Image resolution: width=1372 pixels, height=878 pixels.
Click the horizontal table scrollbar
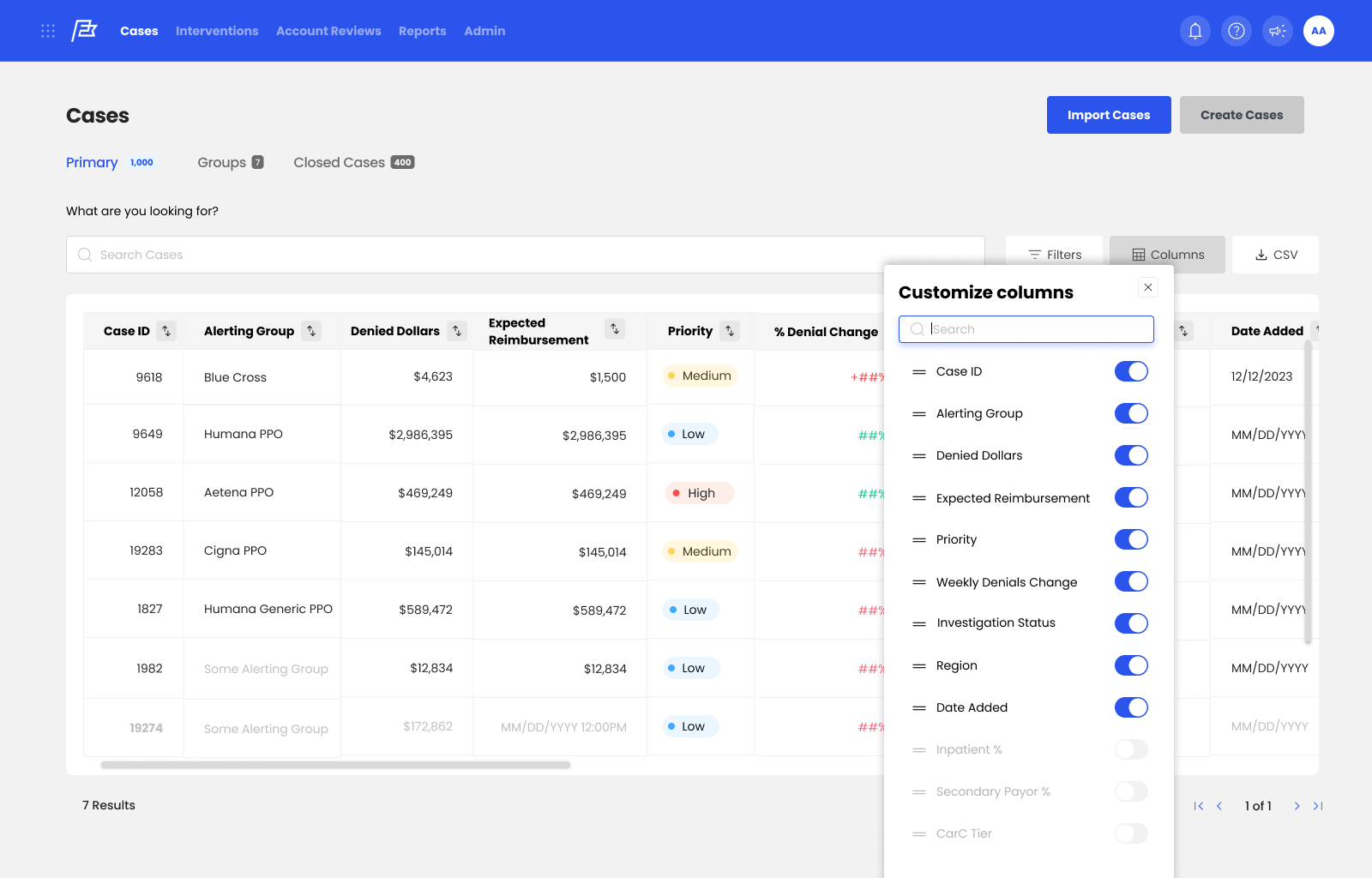point(335,765)
